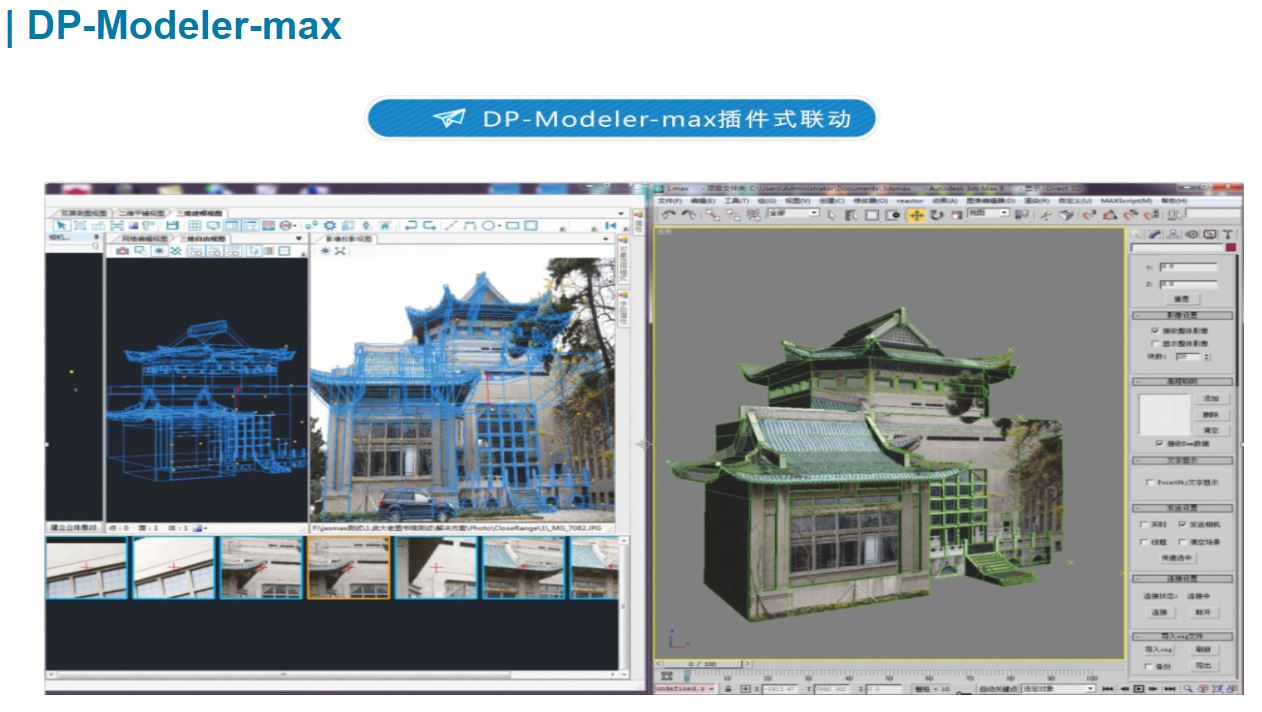
Task: Click the Redo arrow in 3ds Max toolbar
Action: tap(688, 214)
